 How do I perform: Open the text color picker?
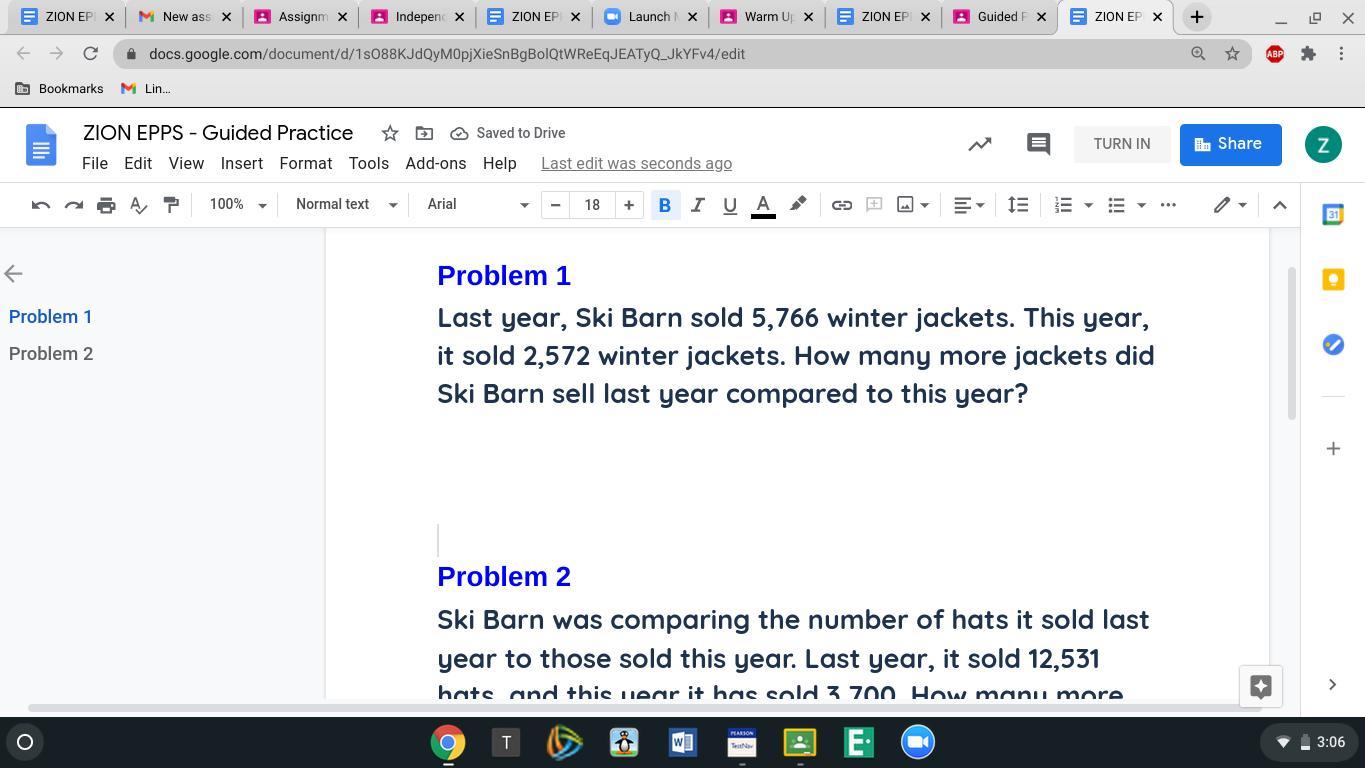[763, 205]
